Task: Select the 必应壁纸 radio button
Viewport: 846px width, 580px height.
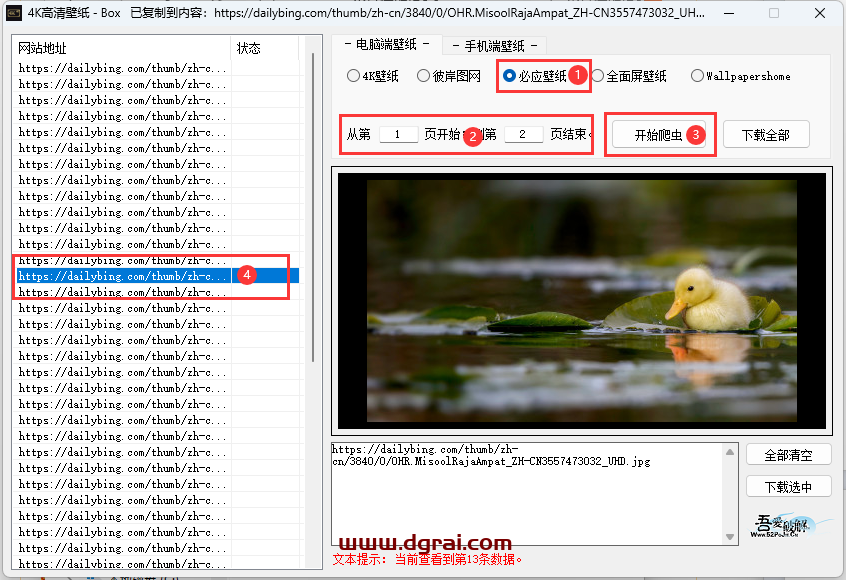Action: [x=510, y=76]
